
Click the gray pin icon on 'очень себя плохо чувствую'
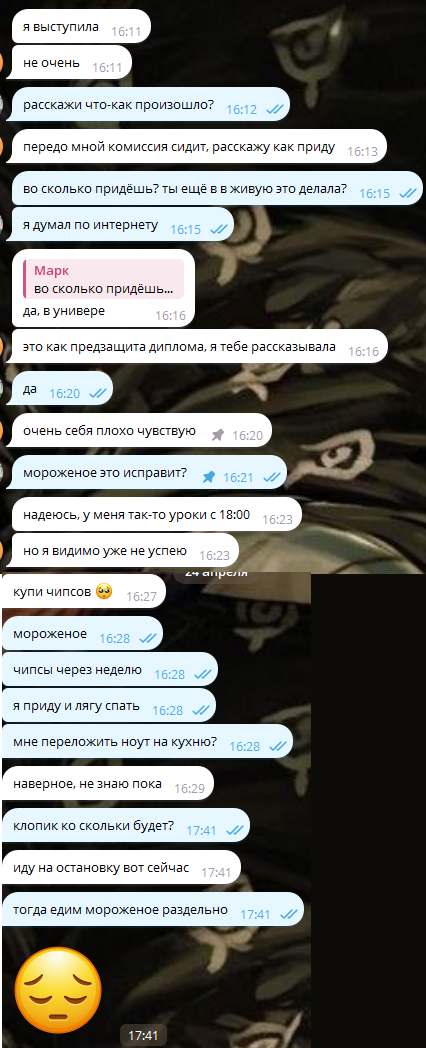(217, 435)
